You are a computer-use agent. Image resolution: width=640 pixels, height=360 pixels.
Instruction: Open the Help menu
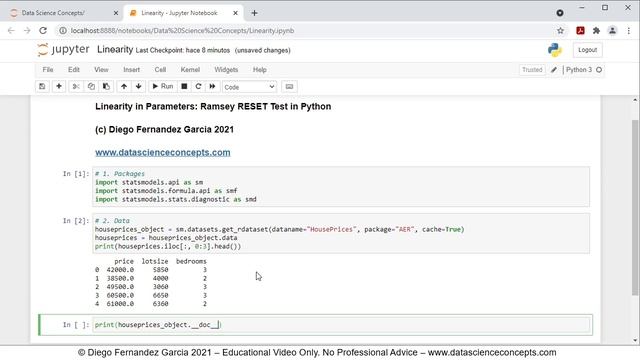260,70
